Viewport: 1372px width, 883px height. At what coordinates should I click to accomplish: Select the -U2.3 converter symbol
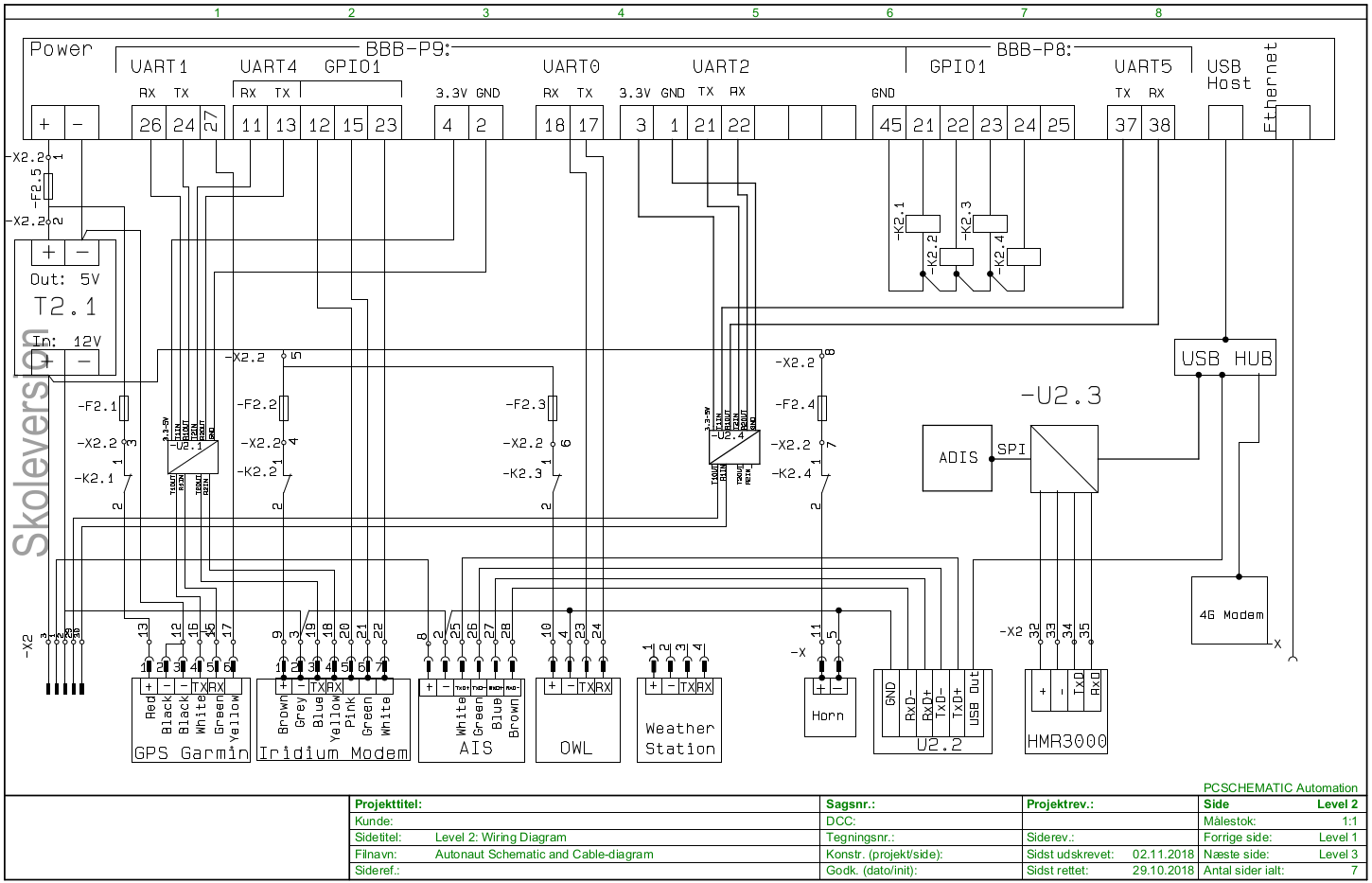tap(1064, 458)
